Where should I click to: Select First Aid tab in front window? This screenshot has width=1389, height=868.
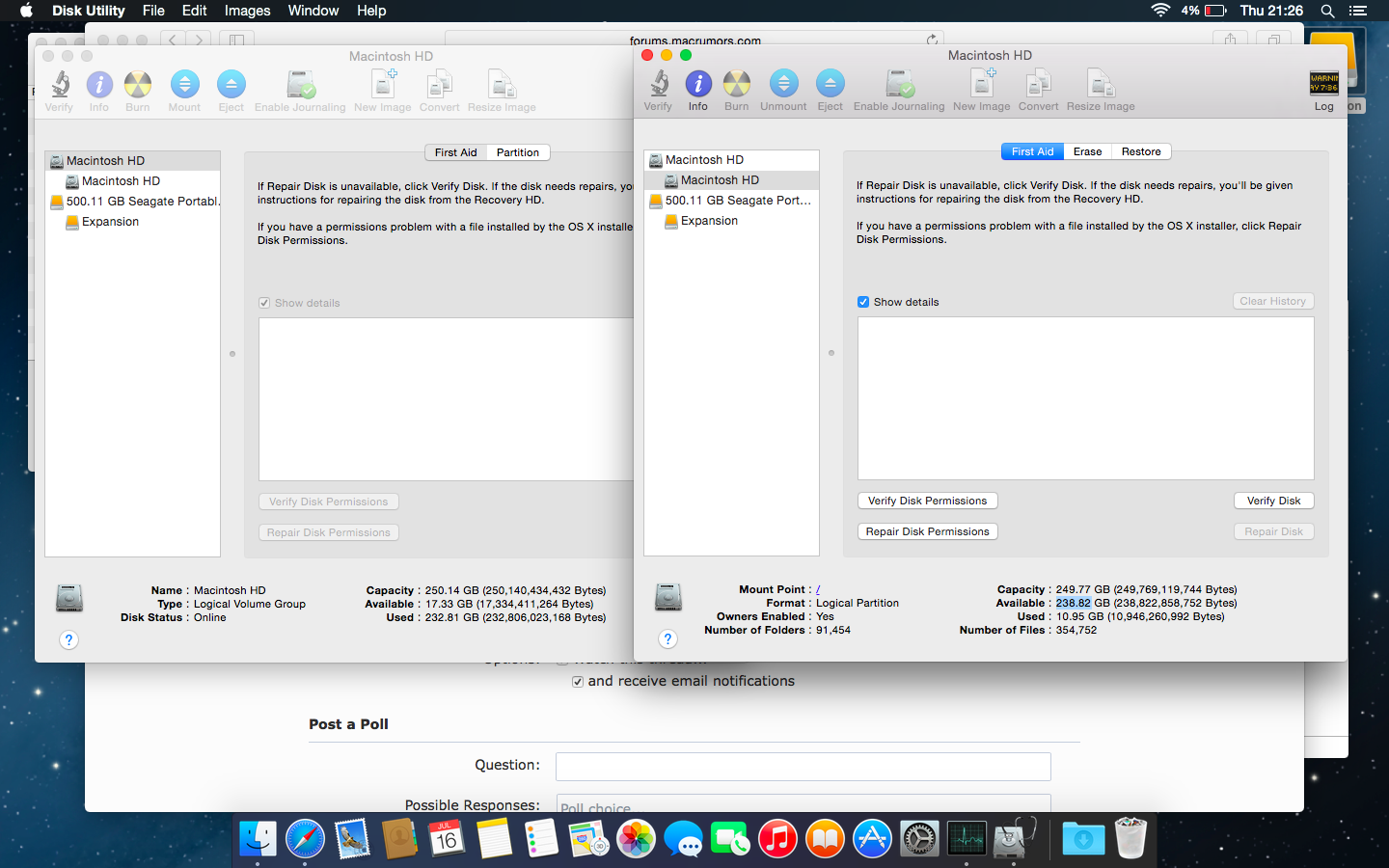pos(1032,151)
